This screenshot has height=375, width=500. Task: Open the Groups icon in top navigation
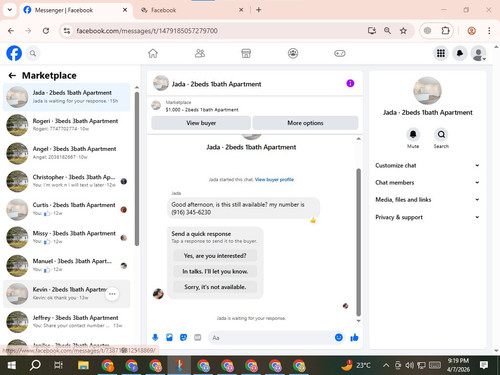coord(293,53)
